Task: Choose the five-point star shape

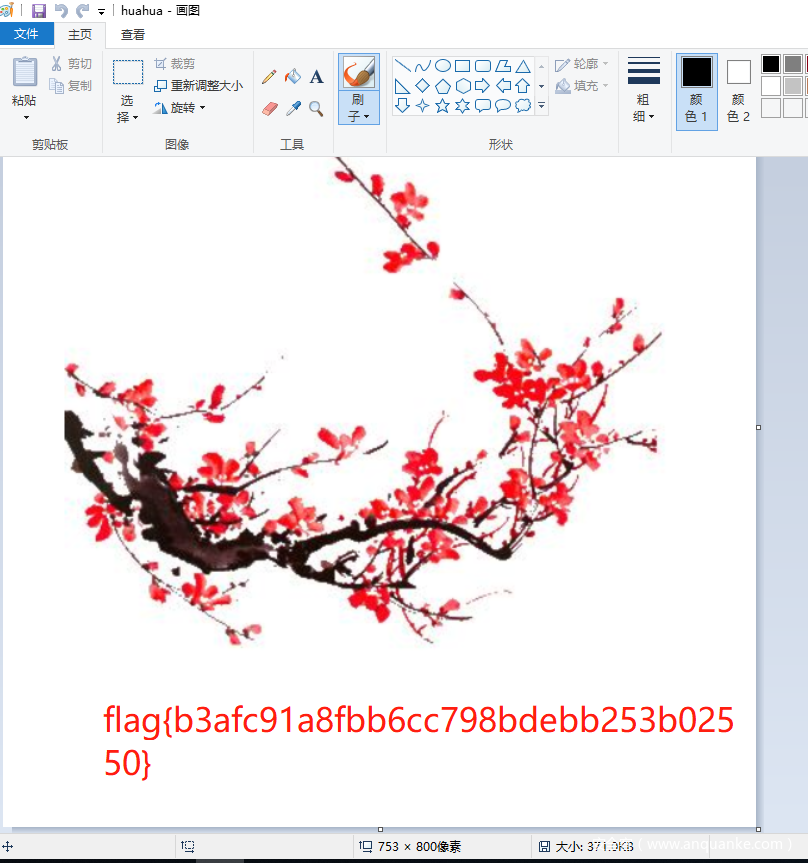Action: (442, 105)
